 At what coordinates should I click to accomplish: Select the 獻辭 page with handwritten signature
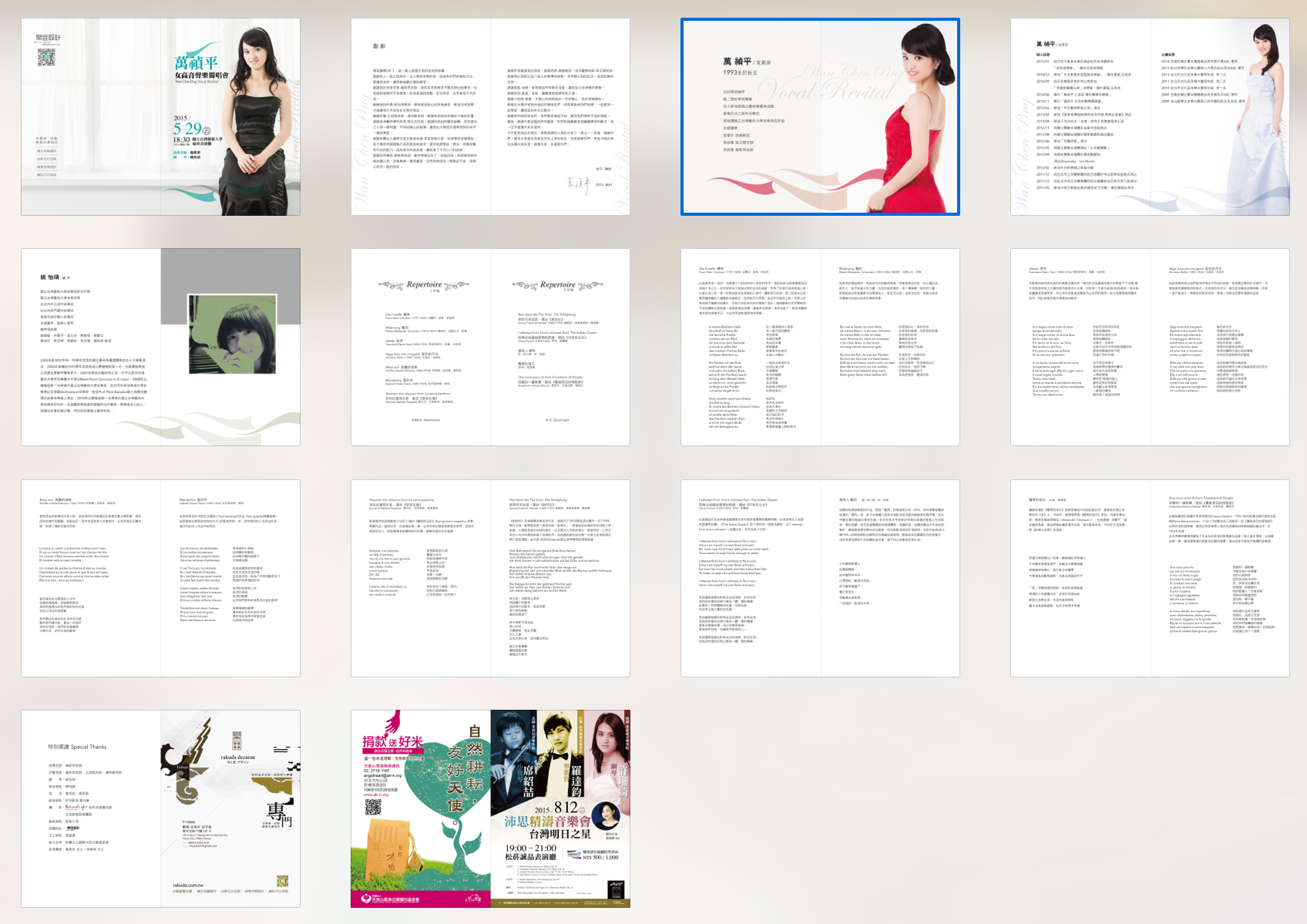click(490, 117)
